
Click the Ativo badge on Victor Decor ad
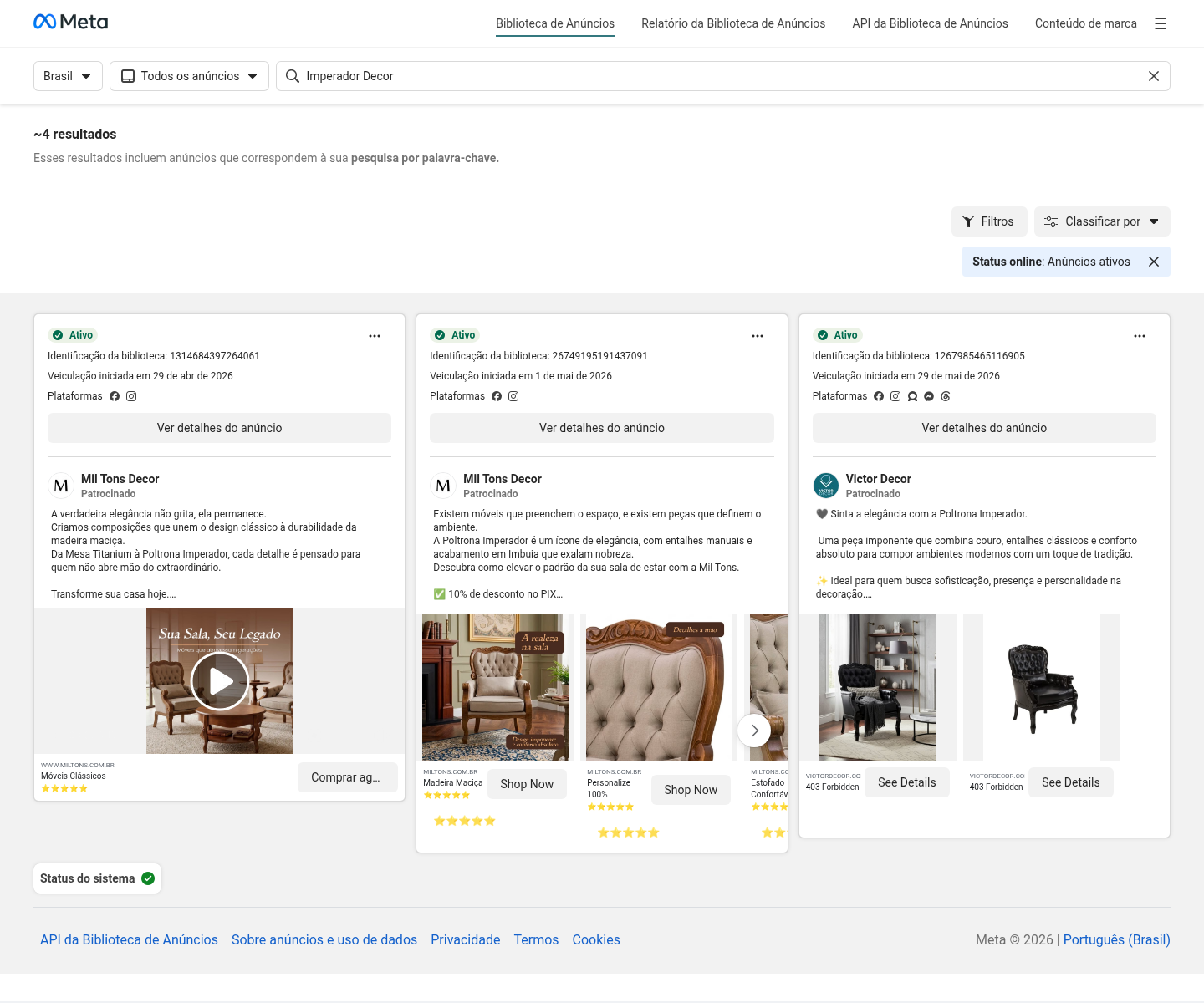click(x=838, y=335)
